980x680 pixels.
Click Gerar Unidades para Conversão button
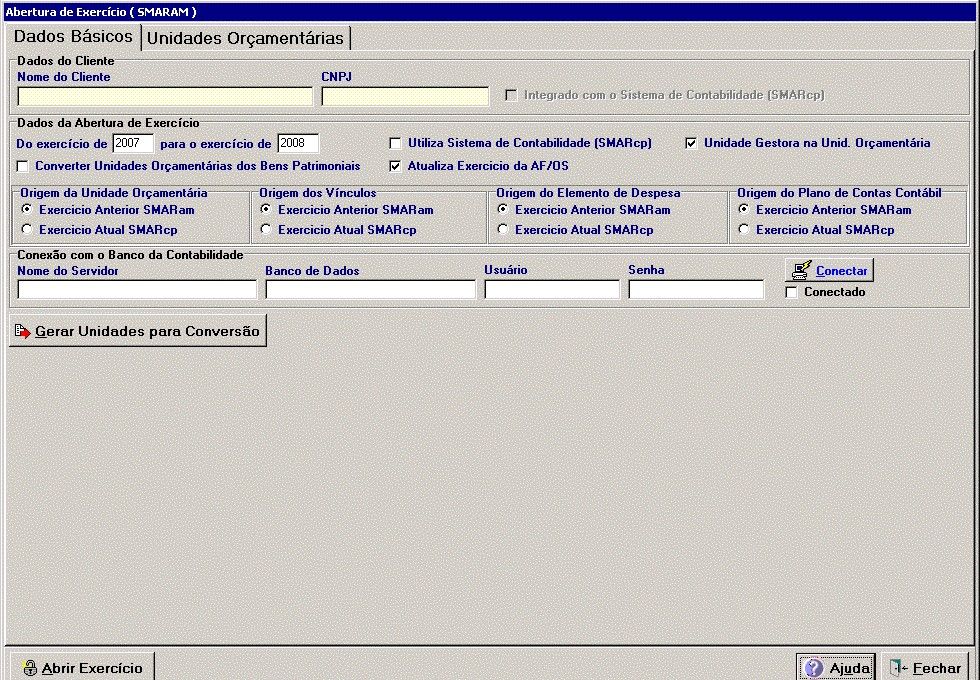138,331
